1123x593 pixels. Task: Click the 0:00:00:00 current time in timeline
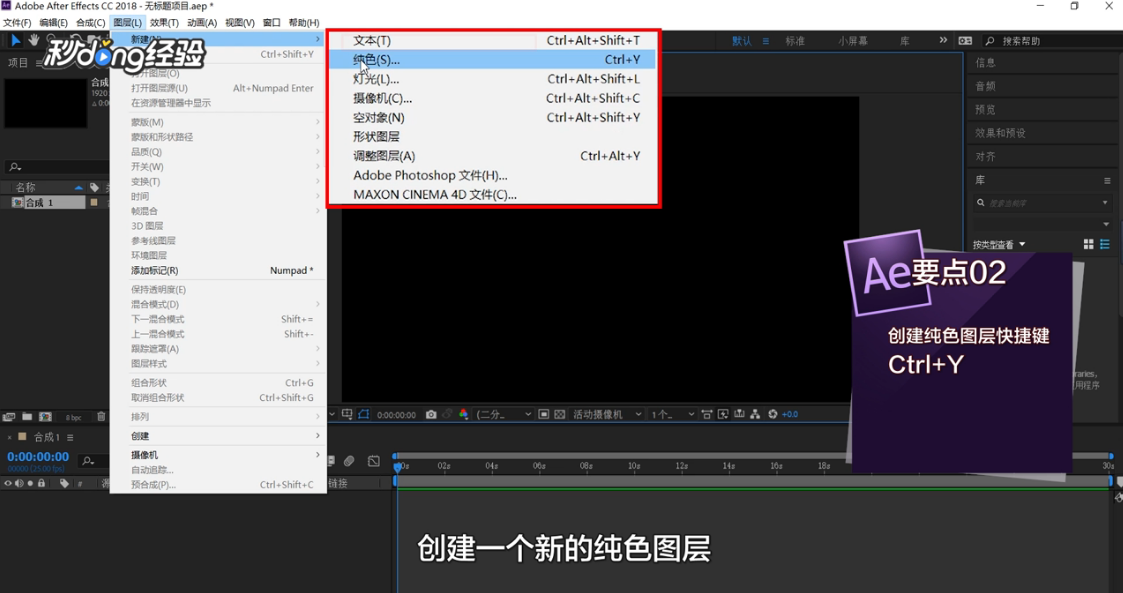pos(38,457)
